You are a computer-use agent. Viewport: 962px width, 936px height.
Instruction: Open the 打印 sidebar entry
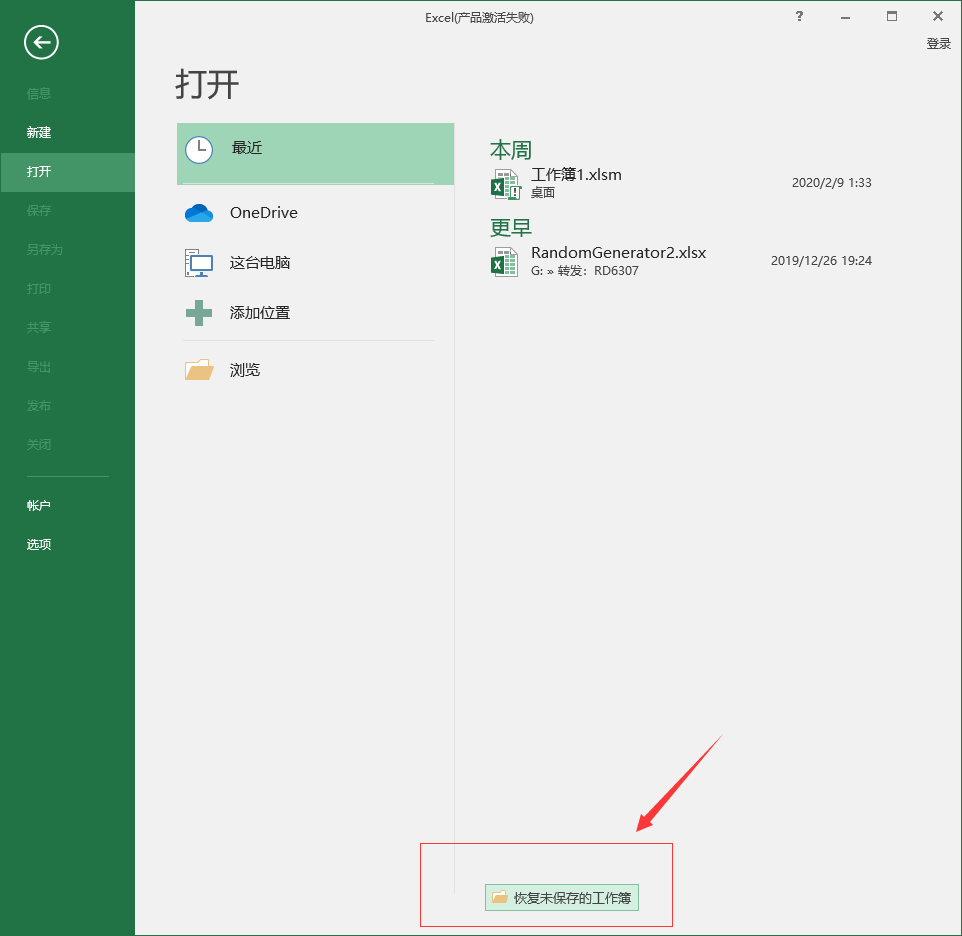pos(39,289)
